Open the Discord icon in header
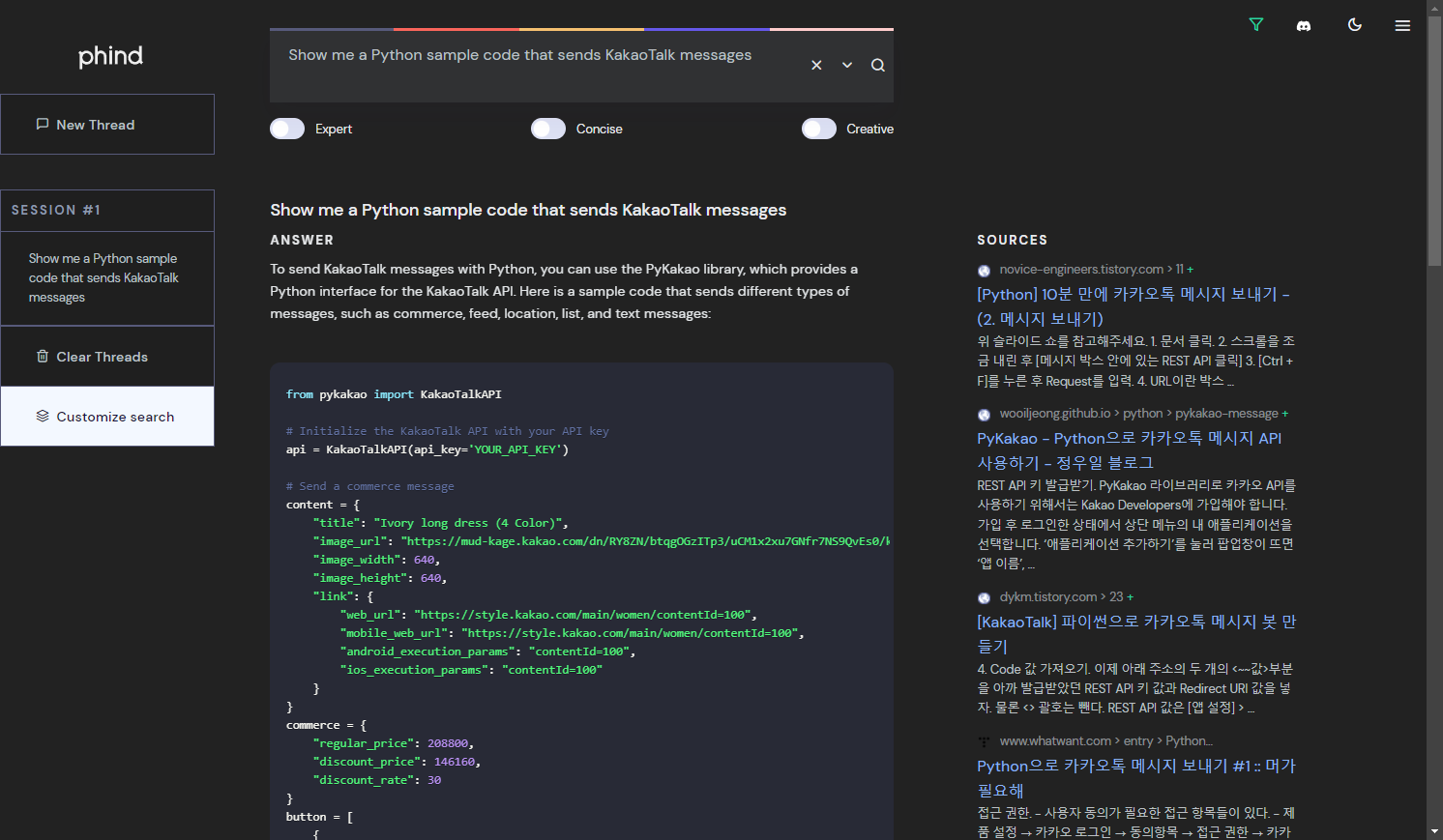The height and width of the screenshot is (840, 1443). pos(1304,26)
